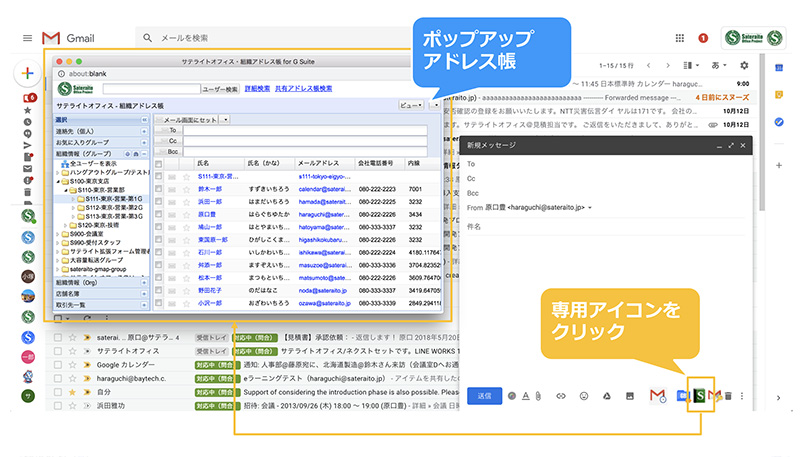The width and height of the screenshot is (800, 457).
Task: Click the 送信 send button
Action: (x=485, y=396)
